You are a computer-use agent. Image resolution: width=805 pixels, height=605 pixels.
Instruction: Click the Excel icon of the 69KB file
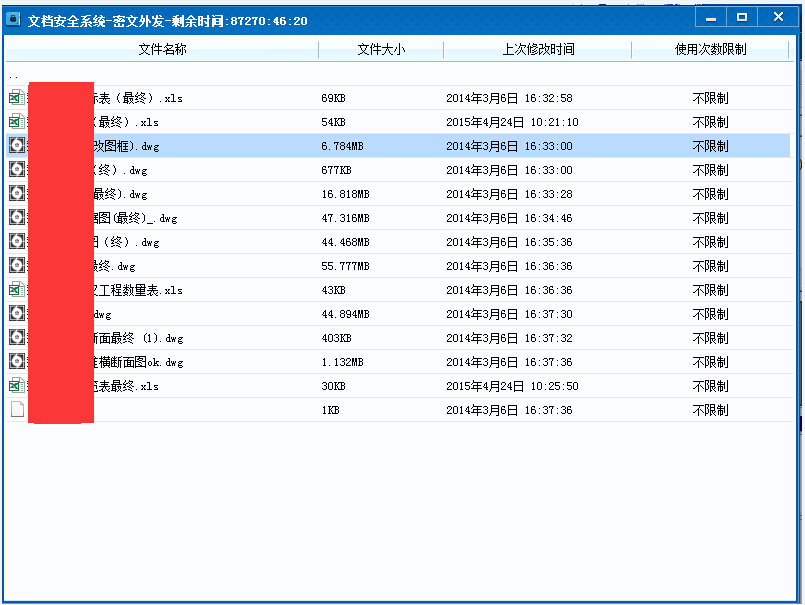pos(17,98)
